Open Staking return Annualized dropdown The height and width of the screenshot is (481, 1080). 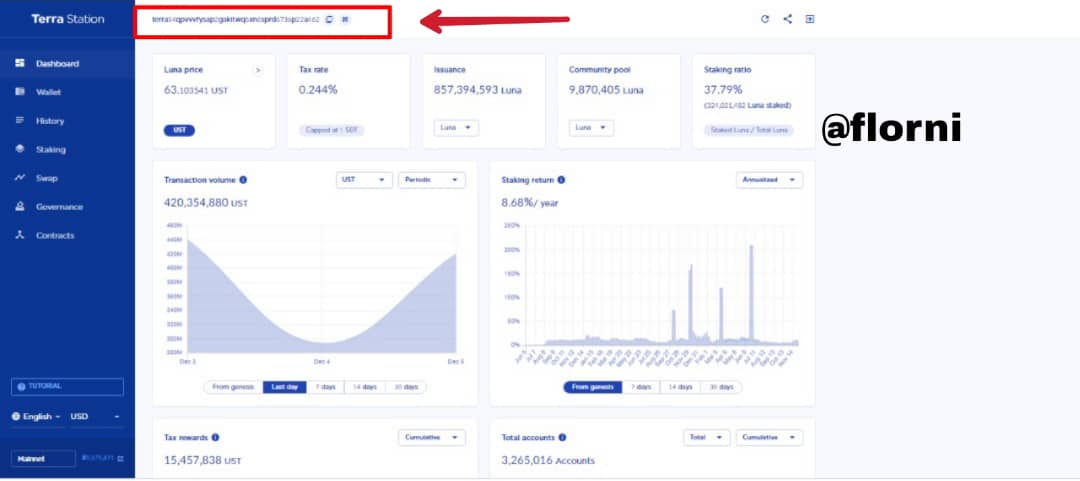(x=769, y=180)
